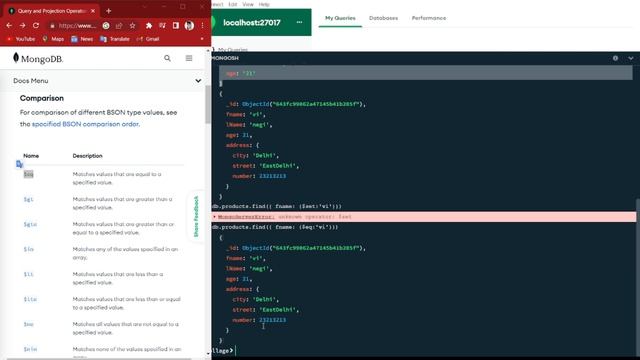Click the Share Feedback side button

tap(196, 216)
